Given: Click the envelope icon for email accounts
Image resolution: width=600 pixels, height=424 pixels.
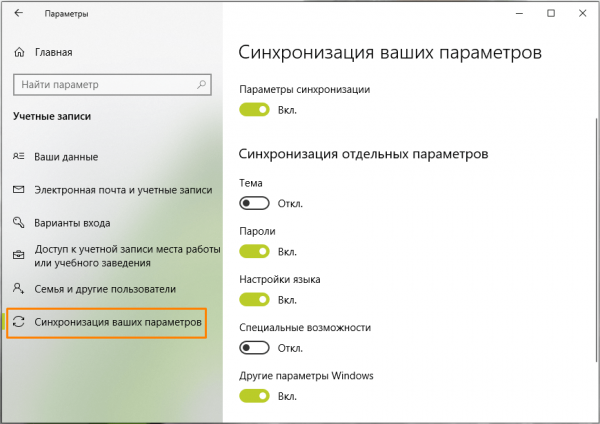Looking at the screenshot, I should pyautogui.click(x=19, y=189).
